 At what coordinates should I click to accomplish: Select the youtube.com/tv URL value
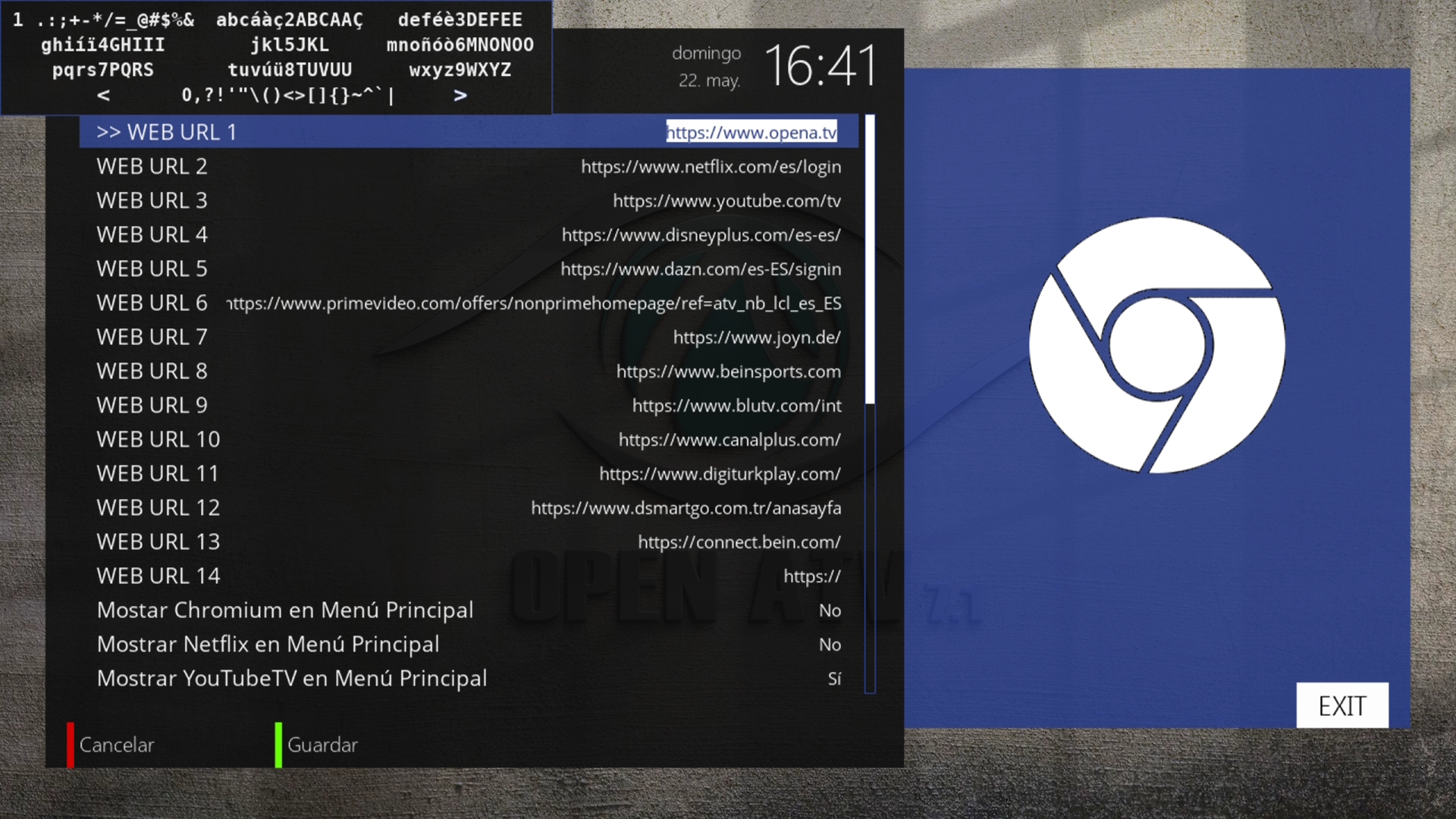pyautogui.click(x=726, y=201)
